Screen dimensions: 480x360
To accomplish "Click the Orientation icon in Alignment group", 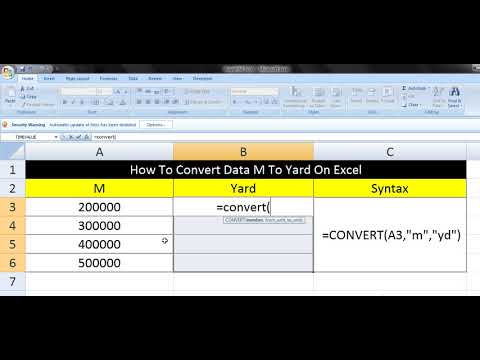I will click(x=167, y=91).
